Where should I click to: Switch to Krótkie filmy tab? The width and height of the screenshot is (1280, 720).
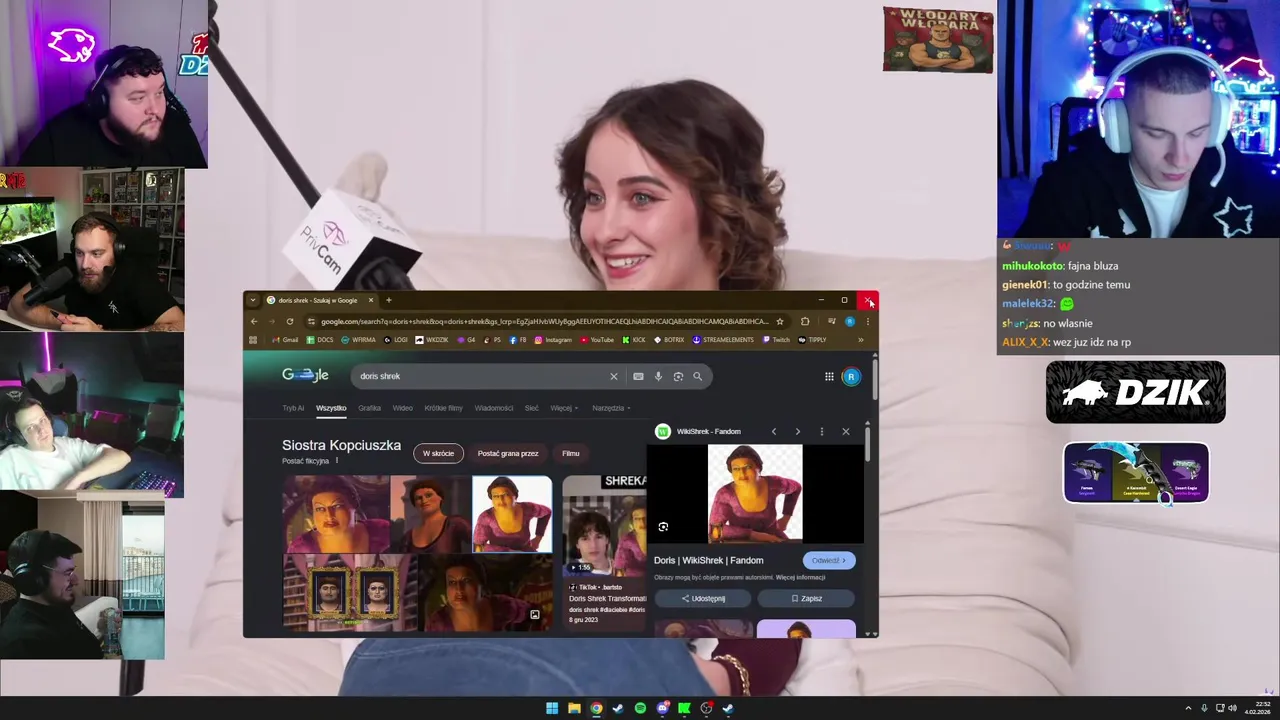(x=443, y=408)
